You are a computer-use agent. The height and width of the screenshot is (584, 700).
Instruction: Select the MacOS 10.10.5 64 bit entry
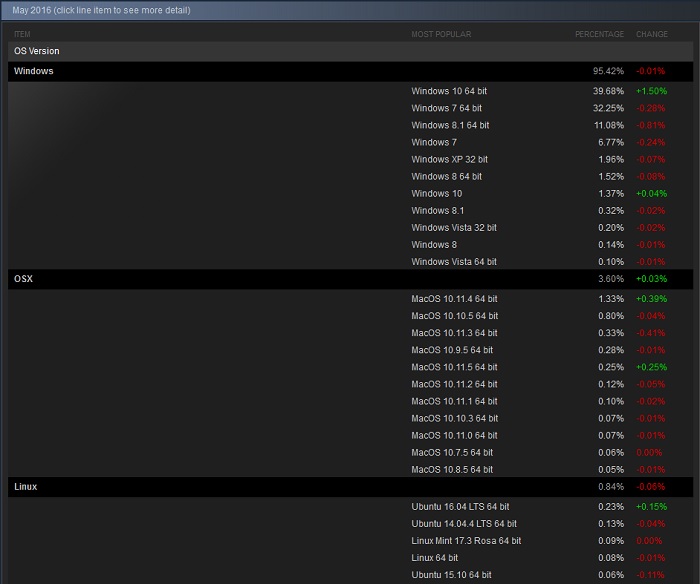click(454, 316)
